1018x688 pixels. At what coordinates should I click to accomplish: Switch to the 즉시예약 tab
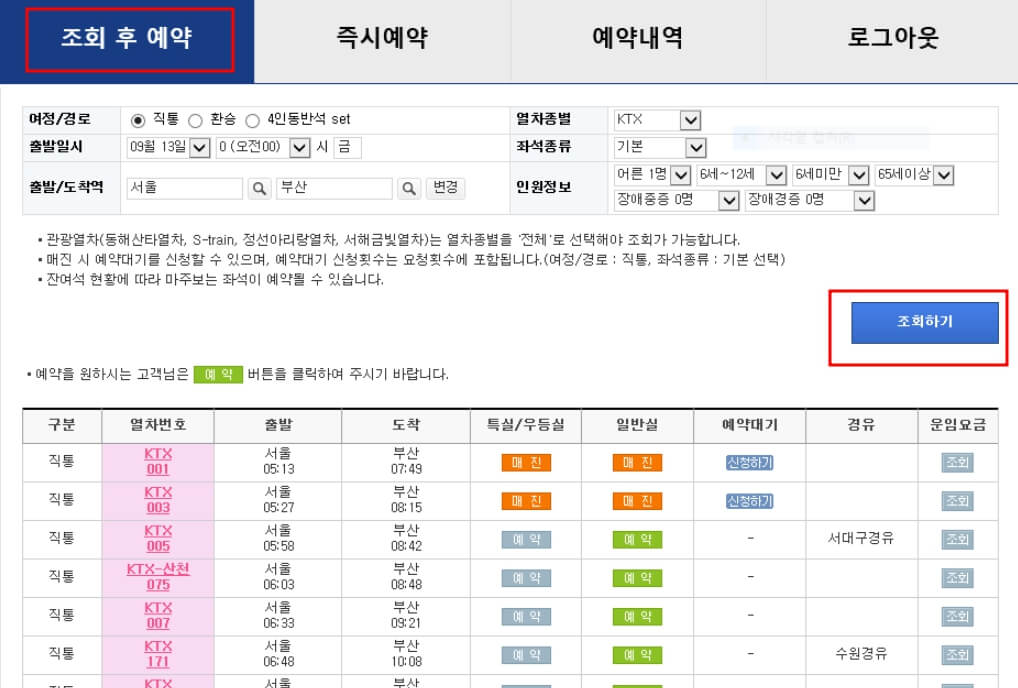(x=382, y=35)
